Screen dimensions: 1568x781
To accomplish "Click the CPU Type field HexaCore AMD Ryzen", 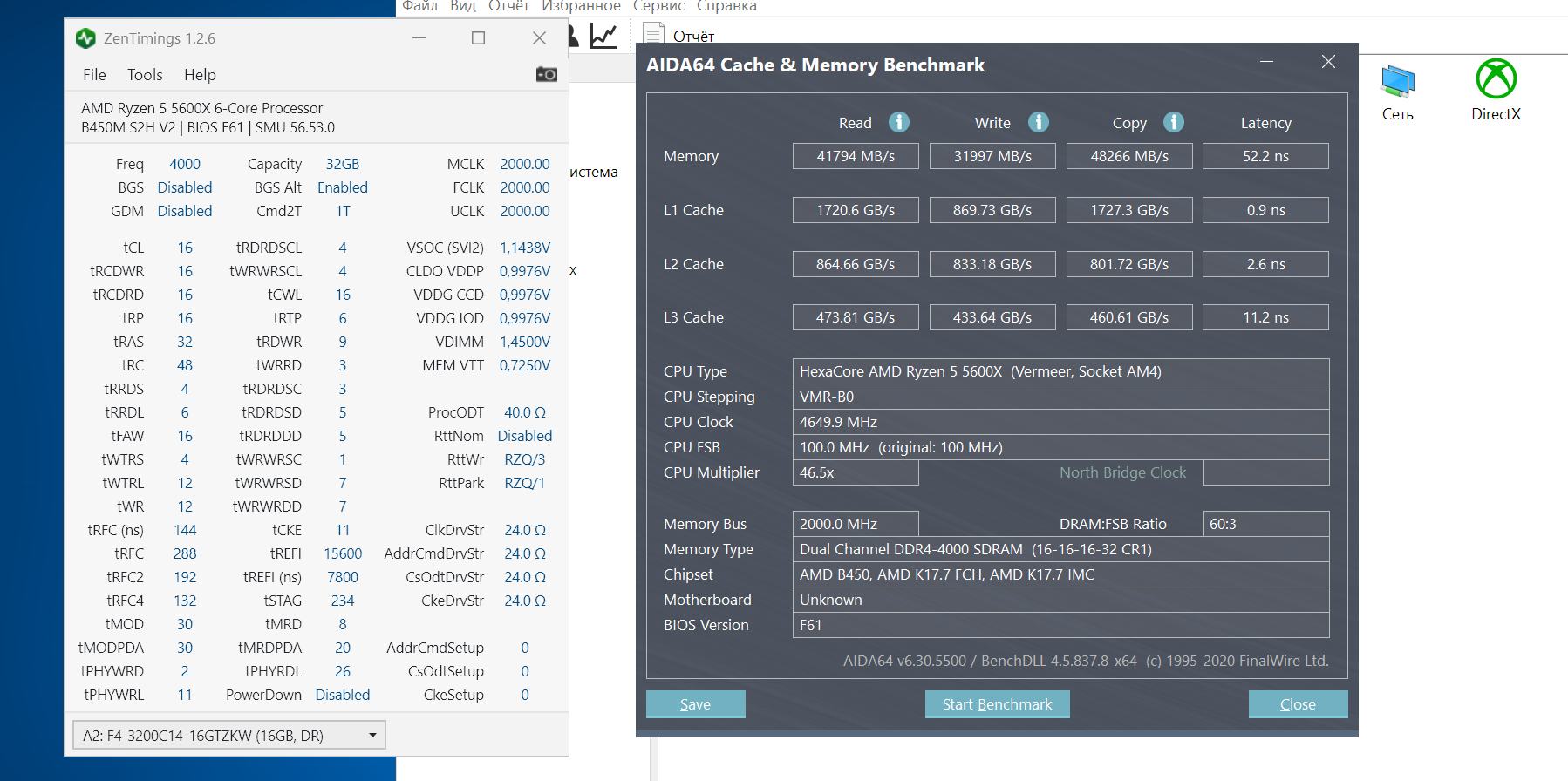I will click(x=1060, y=371).
